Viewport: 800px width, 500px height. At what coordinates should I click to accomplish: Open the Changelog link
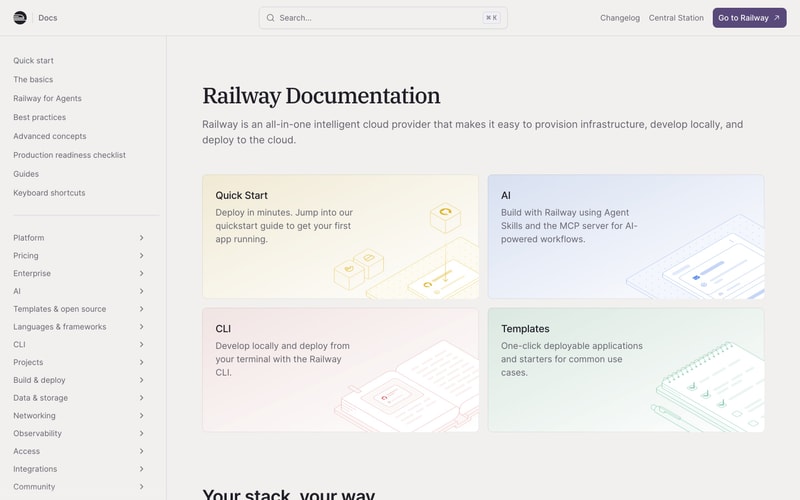point(619,18)
